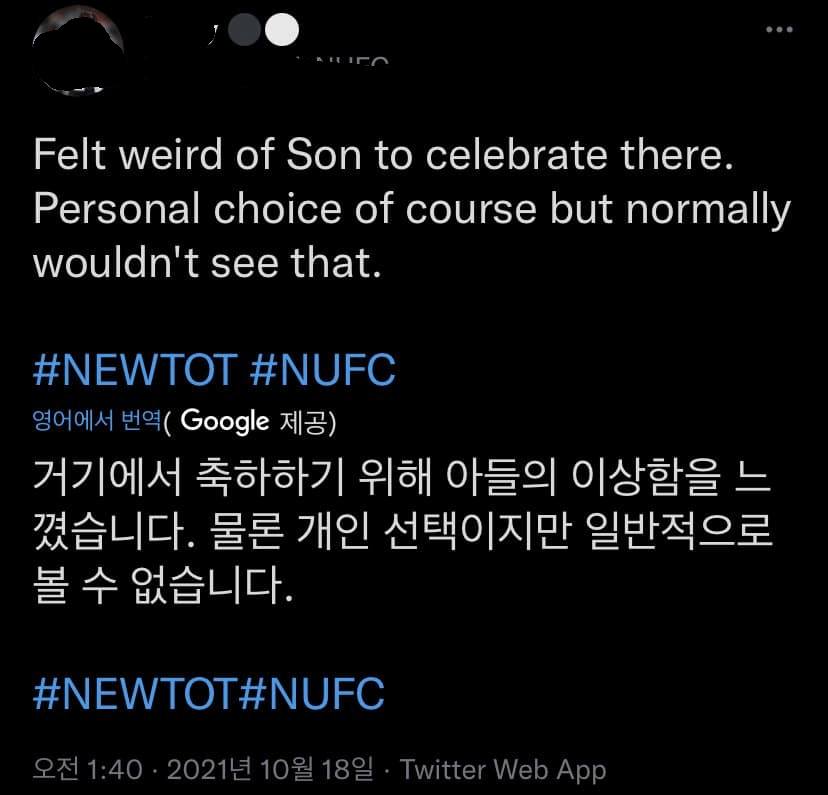Click the white circle emoji in display name
The image size is (828, 795).
click(282, 30)
